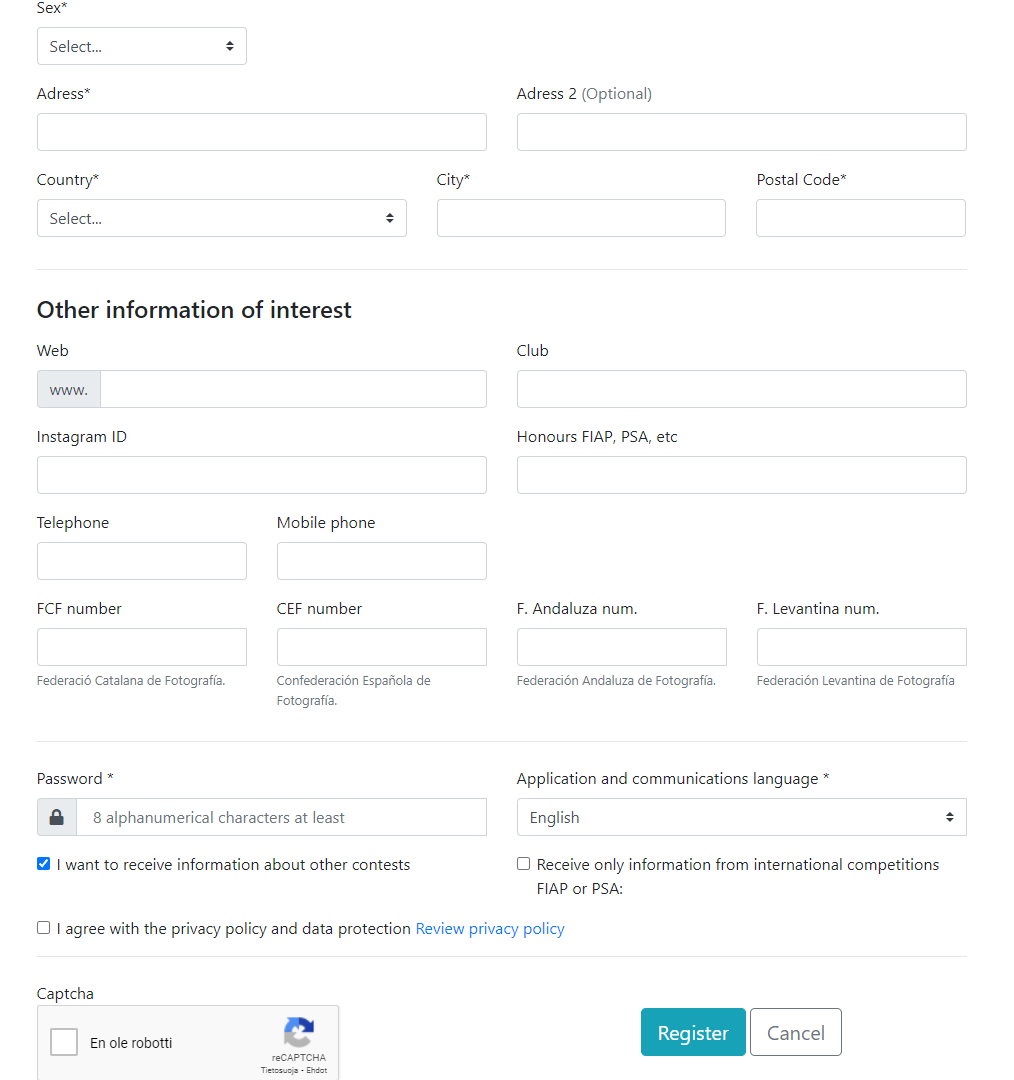Click the www. prefix on Web field
Image resolution: width=1014 pixels, height=1080 pixels.
(69, 389)
